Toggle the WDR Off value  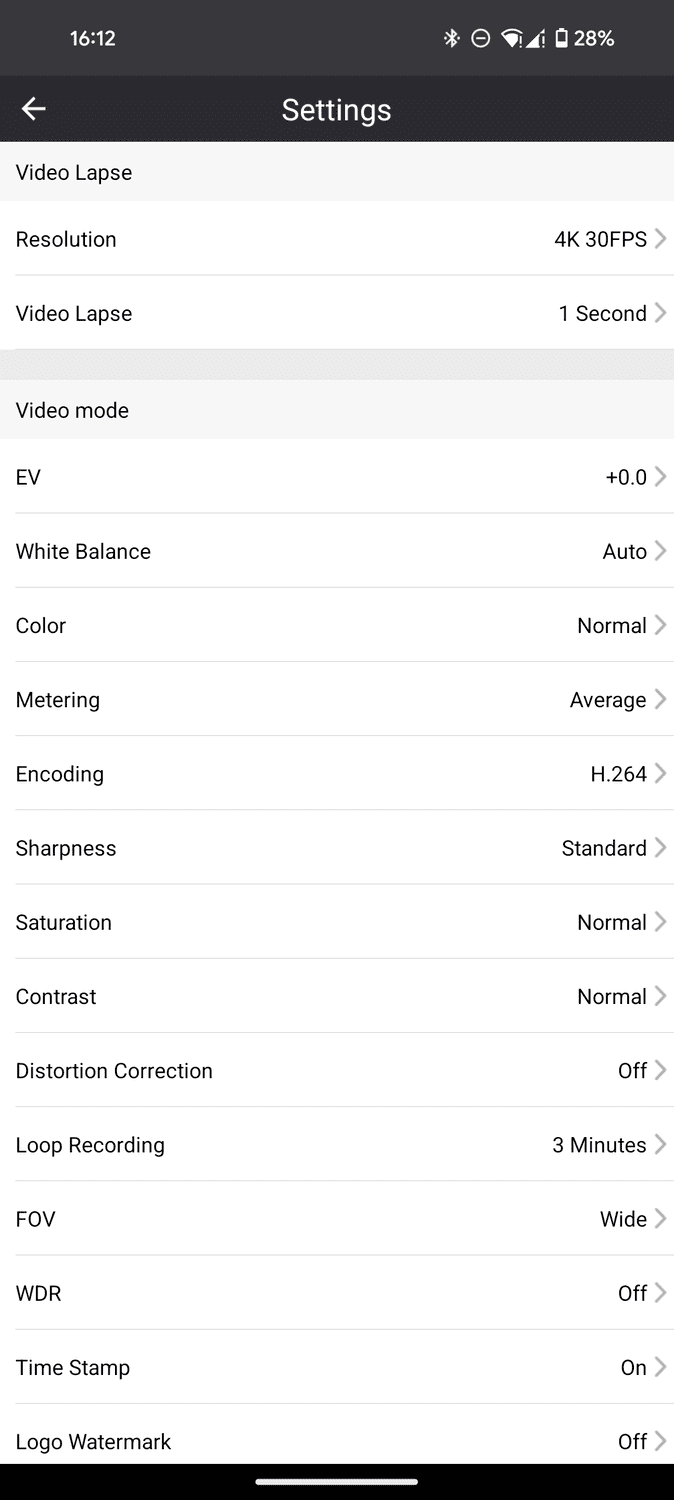[x=632, y=1293]
